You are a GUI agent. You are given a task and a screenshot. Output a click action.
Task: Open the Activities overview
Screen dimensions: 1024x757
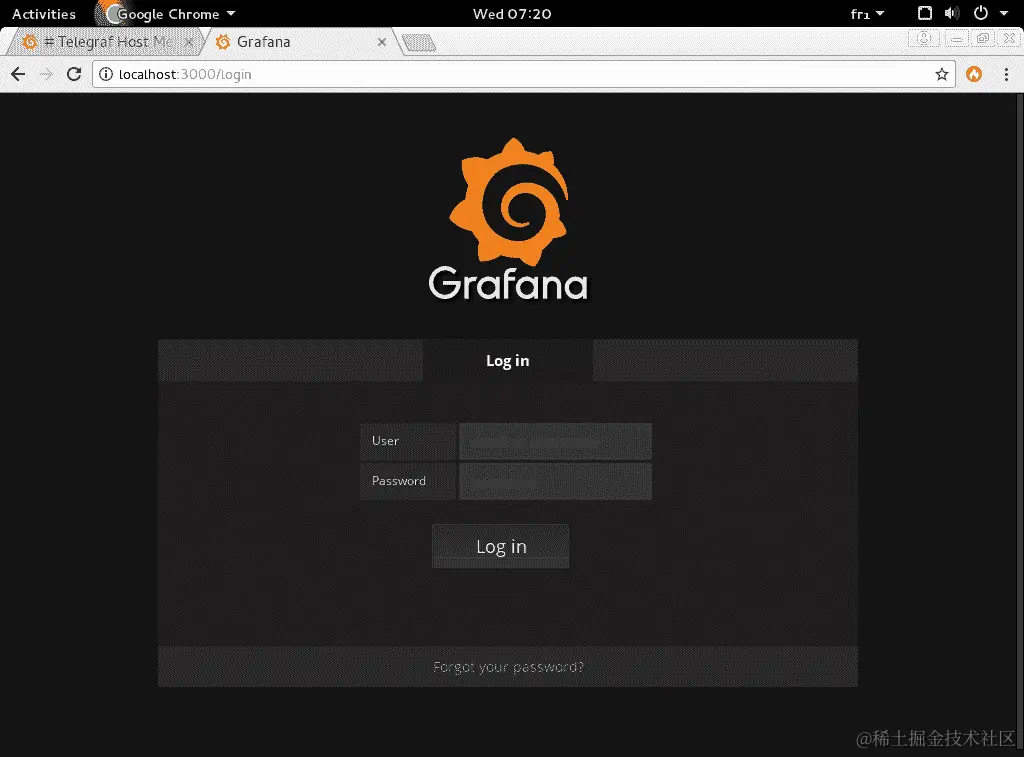(44, 14)
